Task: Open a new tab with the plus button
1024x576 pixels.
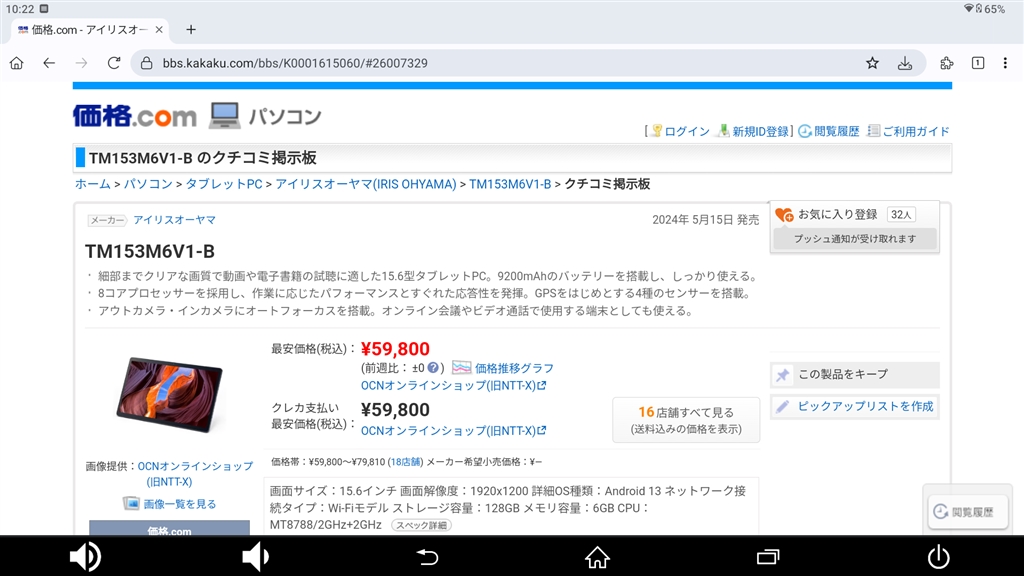Action: pyautogui.click(x=191, y=29)
